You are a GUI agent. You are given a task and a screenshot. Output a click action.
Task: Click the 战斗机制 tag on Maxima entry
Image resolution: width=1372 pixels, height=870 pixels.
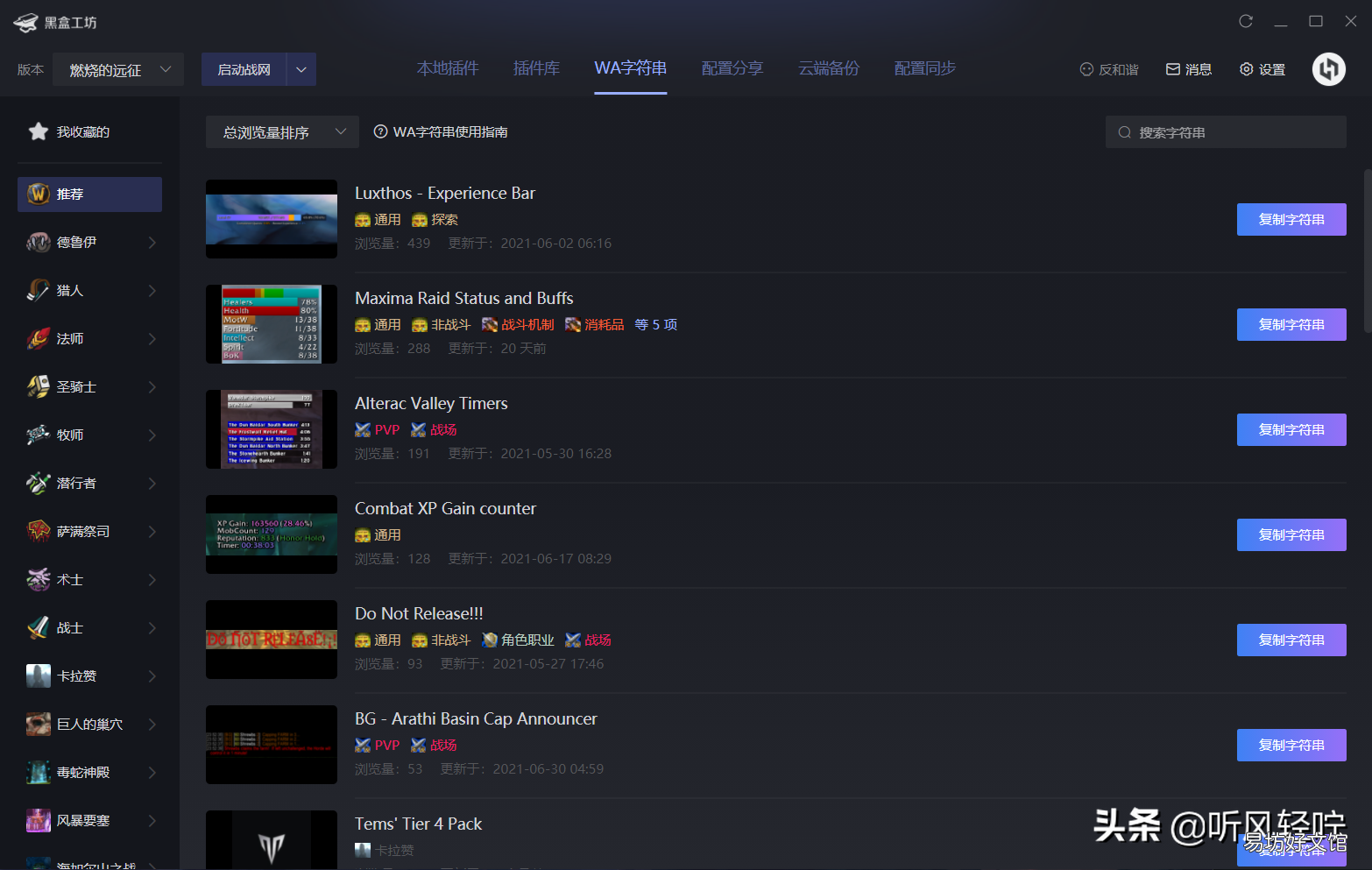point(518,324)
